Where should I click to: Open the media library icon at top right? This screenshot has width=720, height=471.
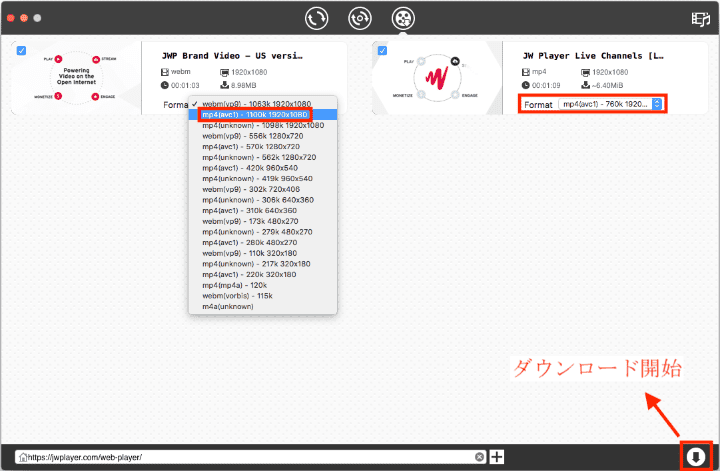coord(701,19)
